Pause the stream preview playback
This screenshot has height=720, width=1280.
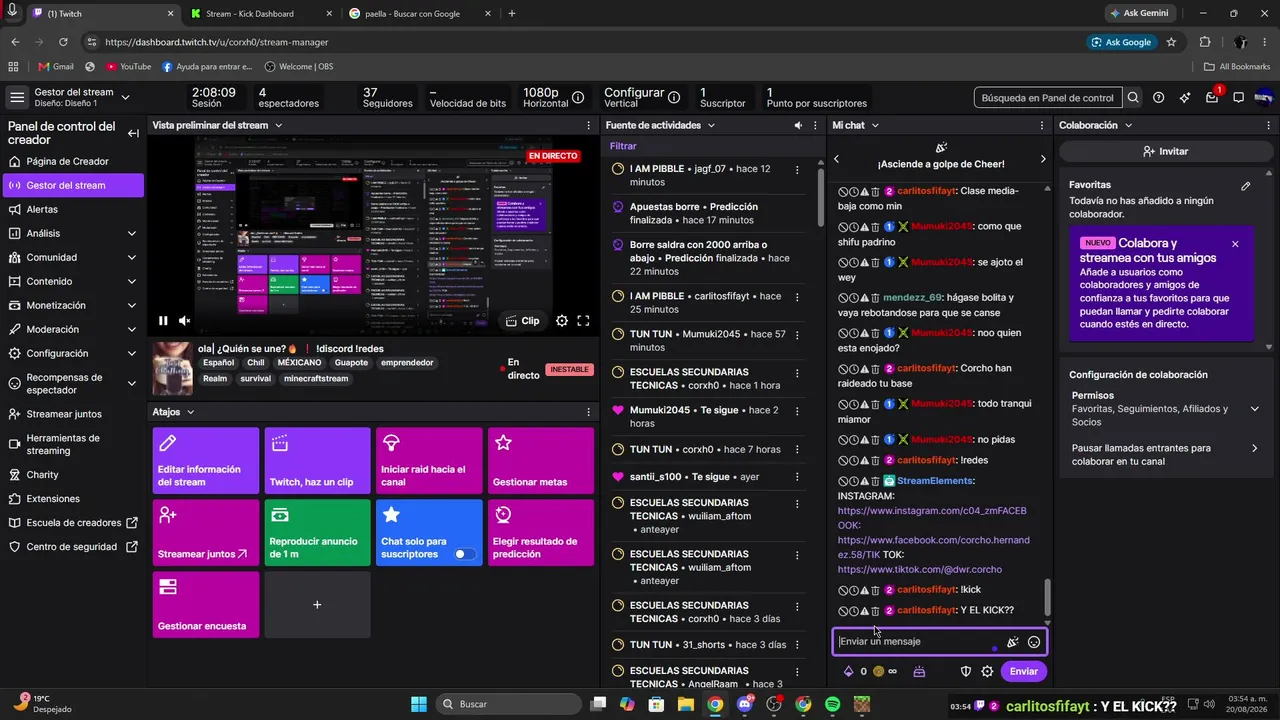(x=163, y=321)
